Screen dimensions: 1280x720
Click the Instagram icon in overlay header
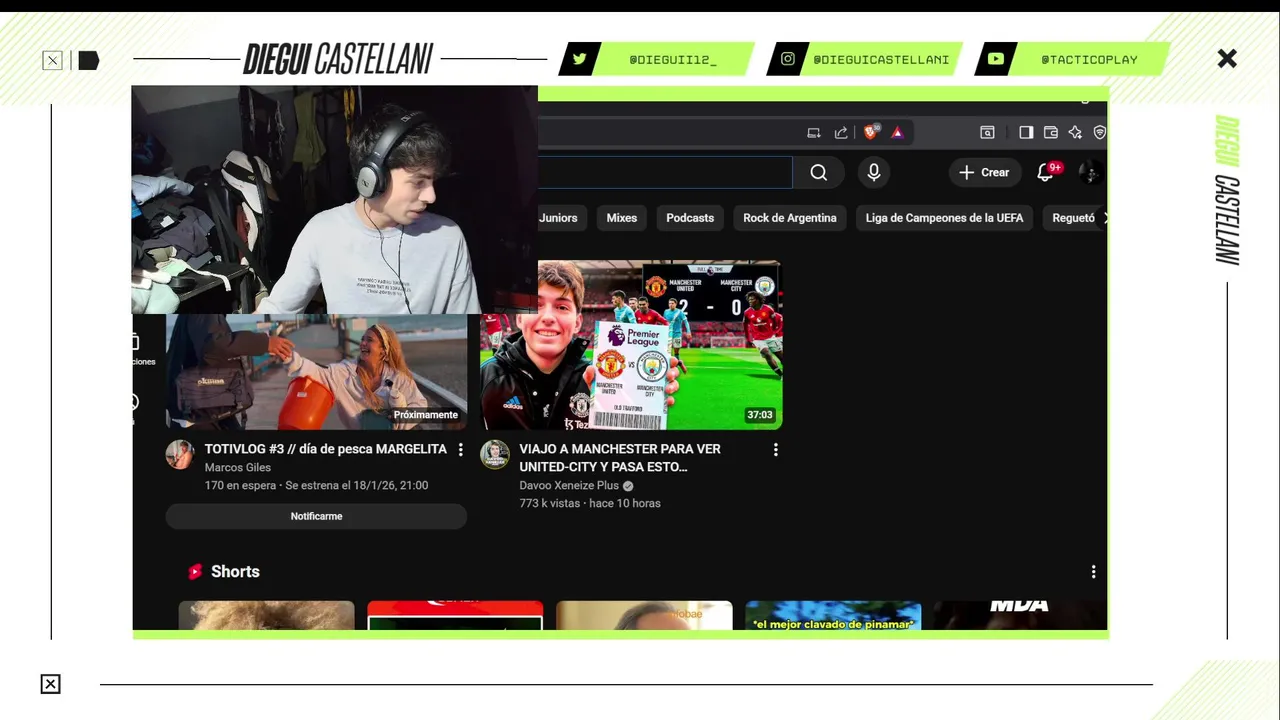tap(788, 59)
